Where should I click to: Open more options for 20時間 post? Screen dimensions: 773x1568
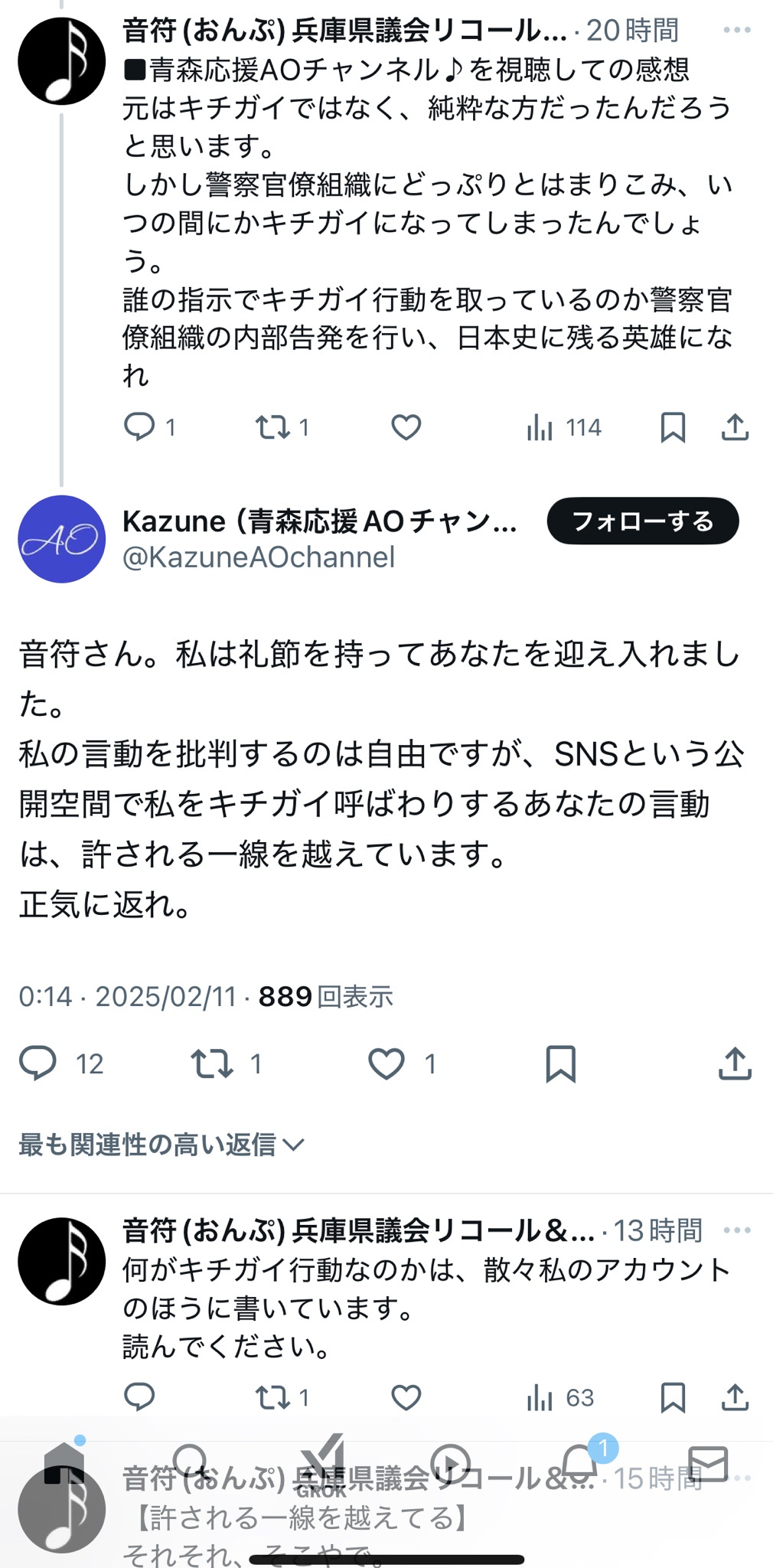pos(736,30)
